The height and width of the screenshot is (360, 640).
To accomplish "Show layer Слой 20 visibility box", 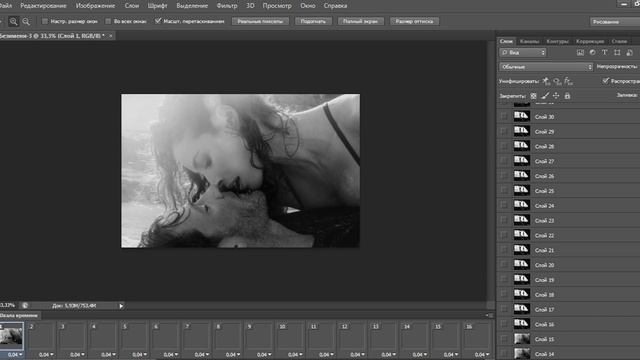I will pos(504,265).
